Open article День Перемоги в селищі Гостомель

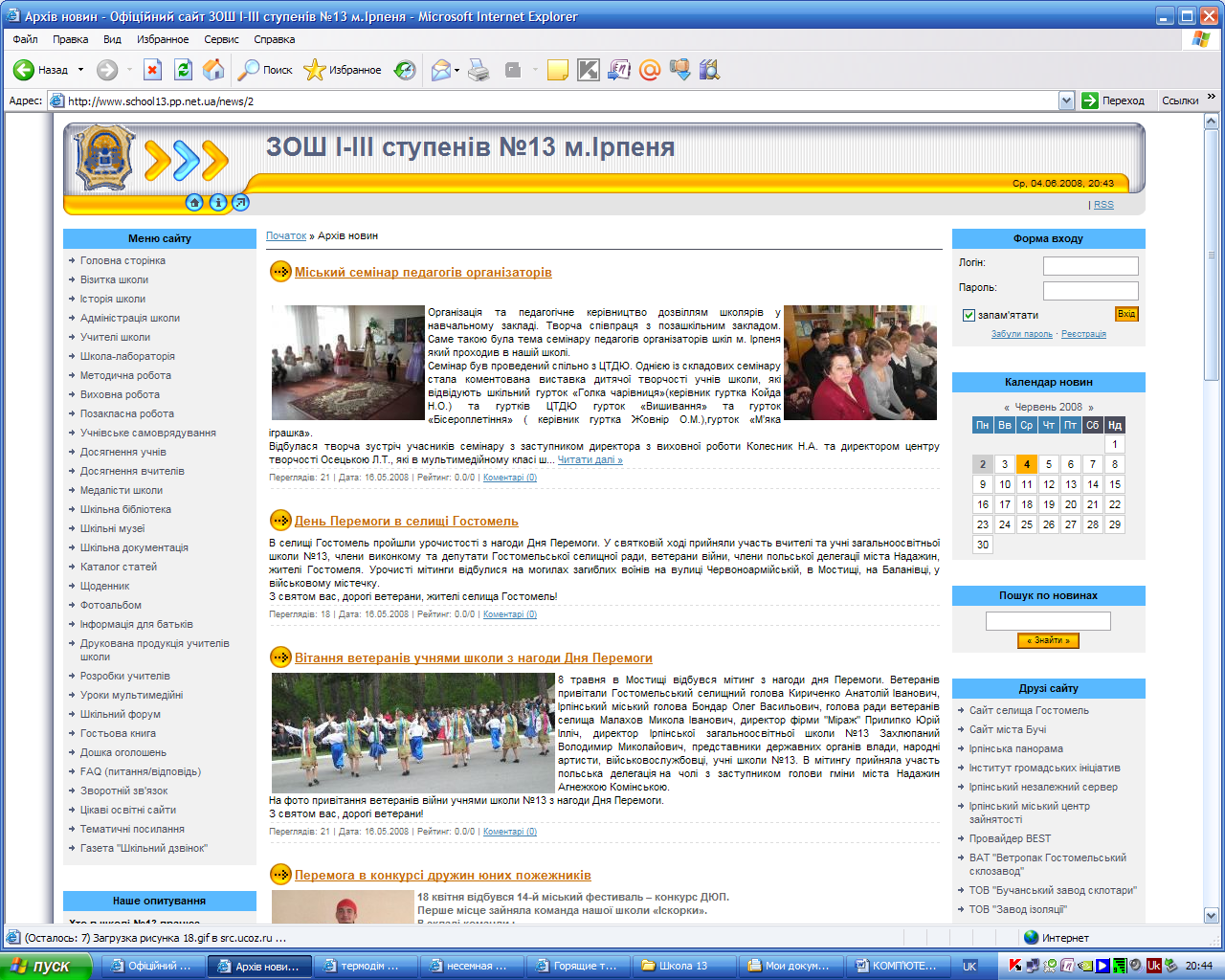(406, 522)
